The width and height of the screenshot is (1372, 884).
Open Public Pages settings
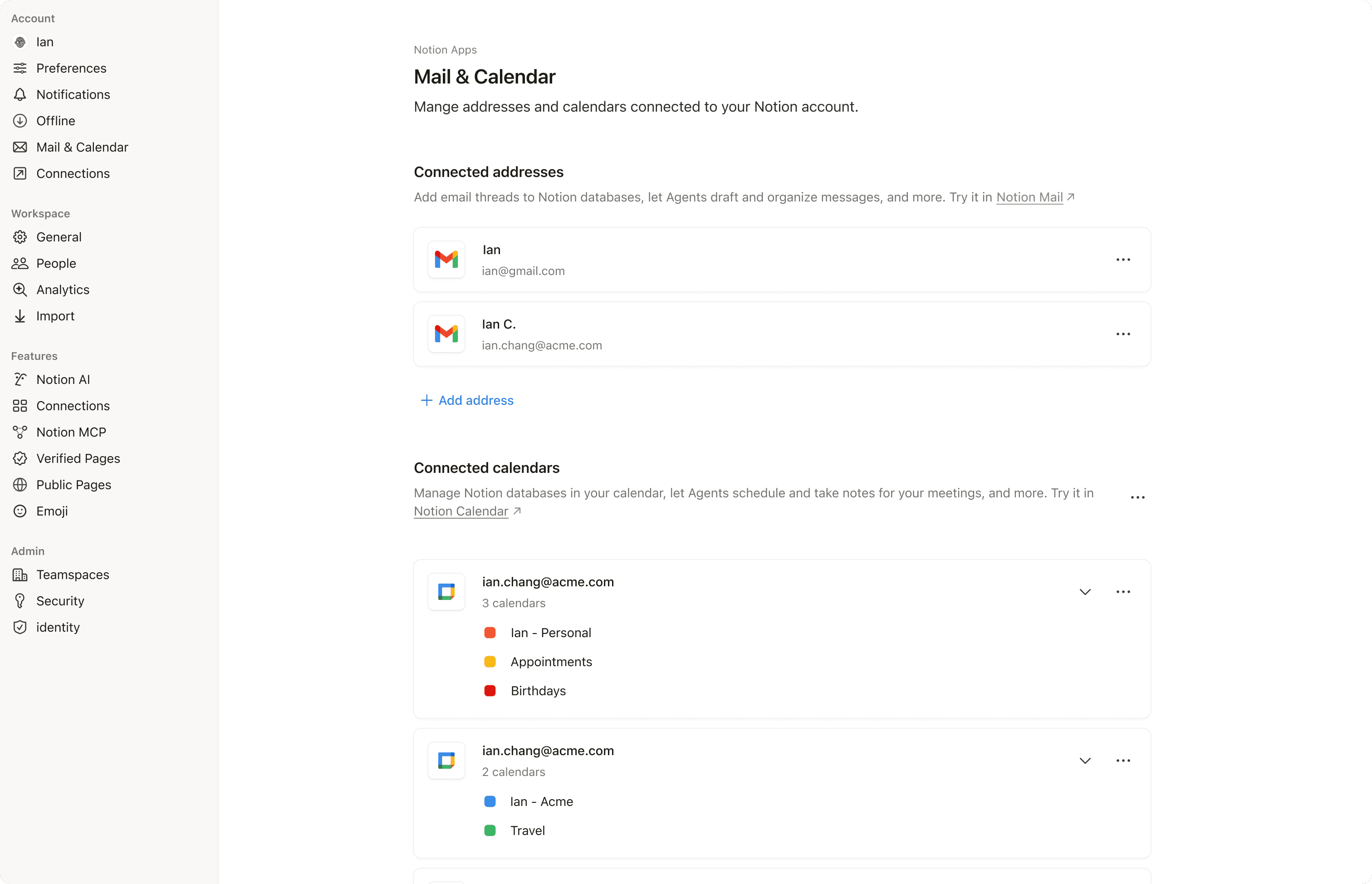pyautogui.click(x=73, y=485)
